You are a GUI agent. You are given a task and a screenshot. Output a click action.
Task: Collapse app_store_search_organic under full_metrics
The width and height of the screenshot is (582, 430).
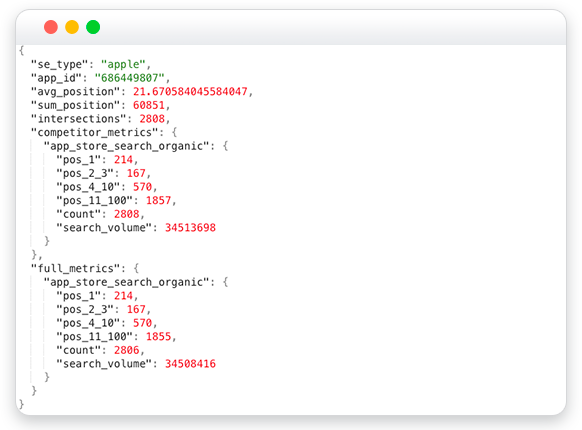pos(225,282)
